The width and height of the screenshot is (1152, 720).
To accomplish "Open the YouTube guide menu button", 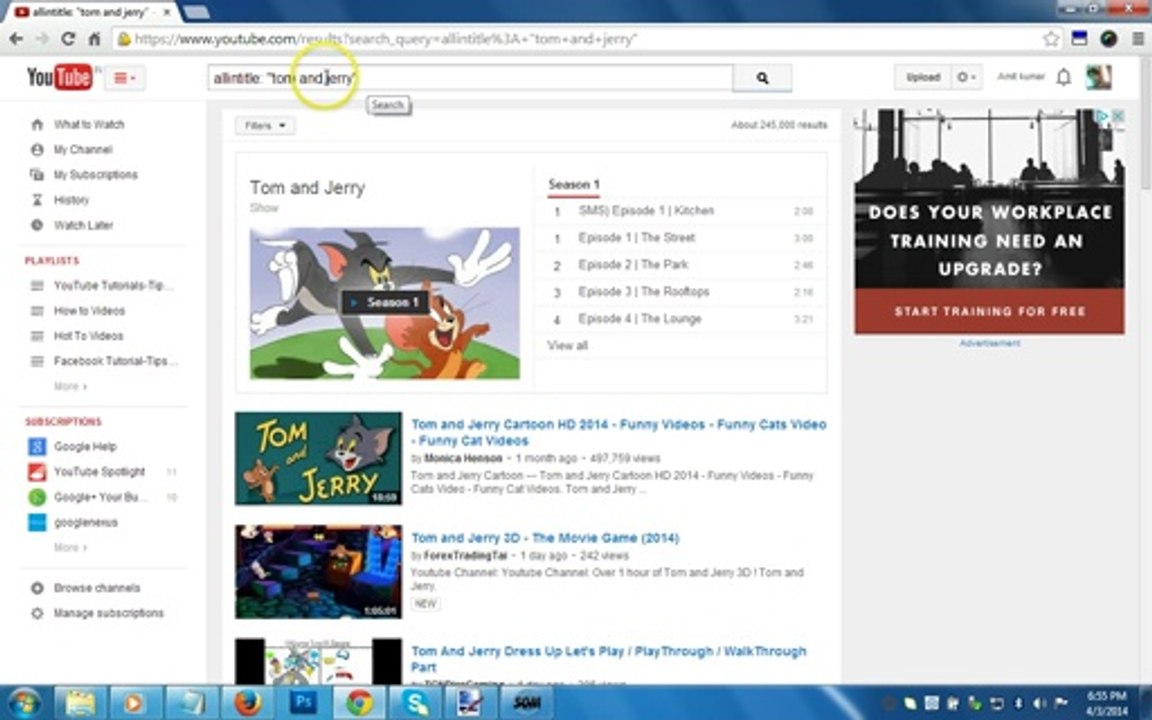I will tap(125, 78).
